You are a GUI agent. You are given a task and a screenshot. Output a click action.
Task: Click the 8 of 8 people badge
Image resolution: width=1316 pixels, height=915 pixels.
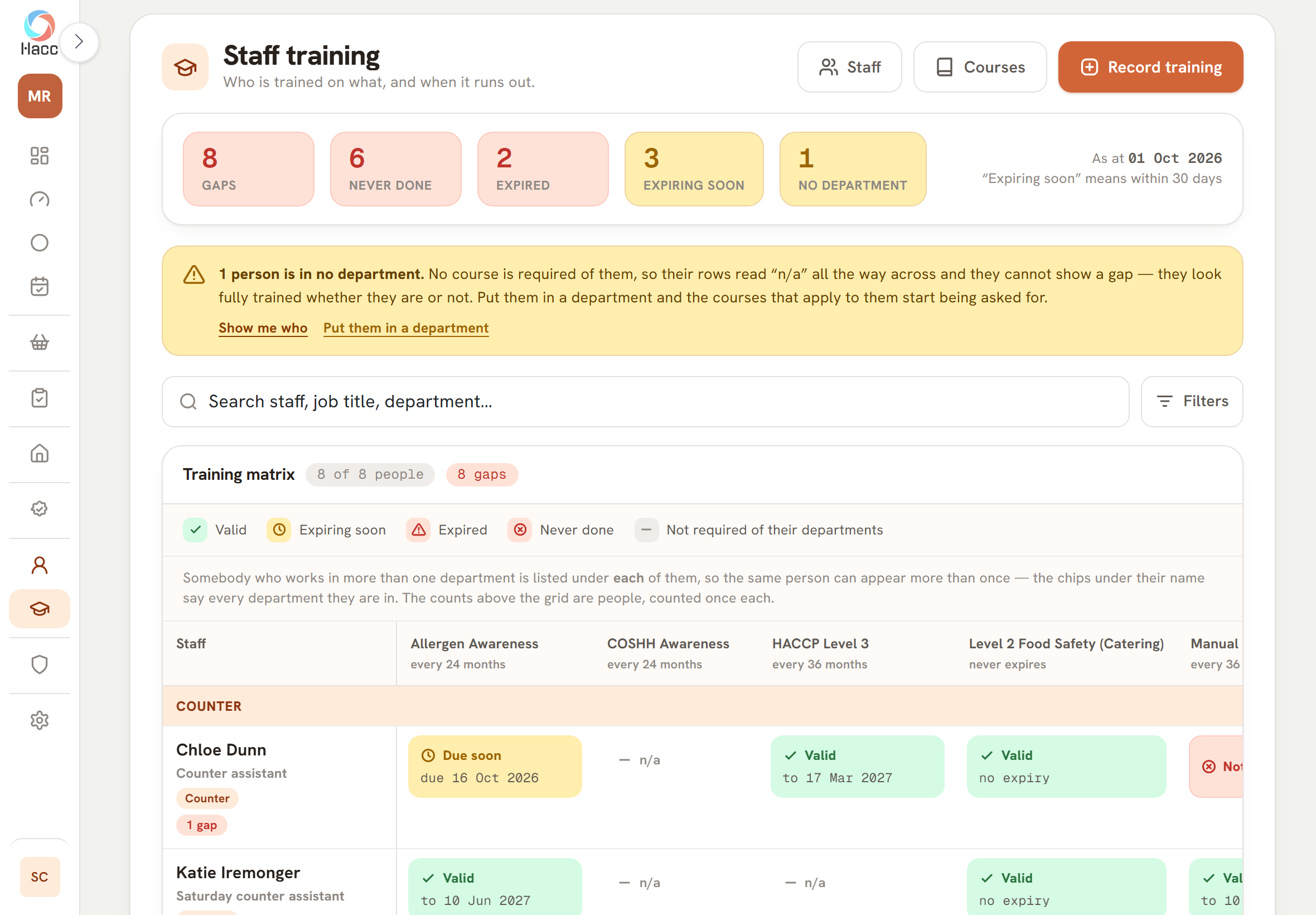(370, 475)
